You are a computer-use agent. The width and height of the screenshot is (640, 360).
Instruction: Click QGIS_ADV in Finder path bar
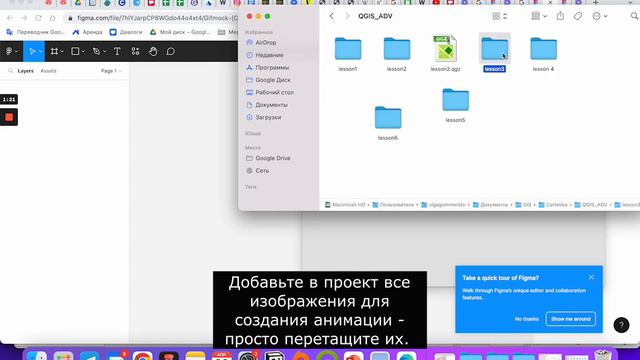click(x=591, y=205)
